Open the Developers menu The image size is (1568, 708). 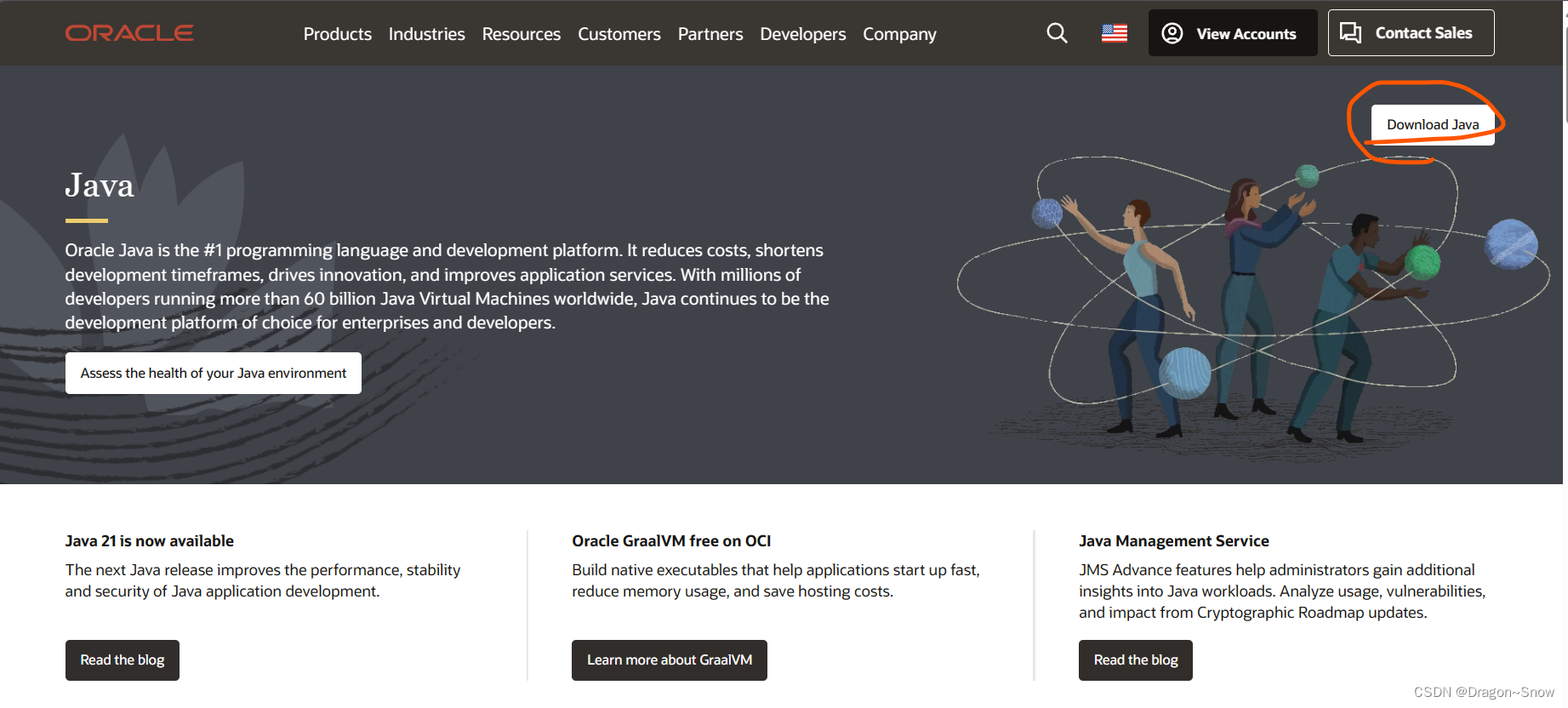click(x=803, y=34)
